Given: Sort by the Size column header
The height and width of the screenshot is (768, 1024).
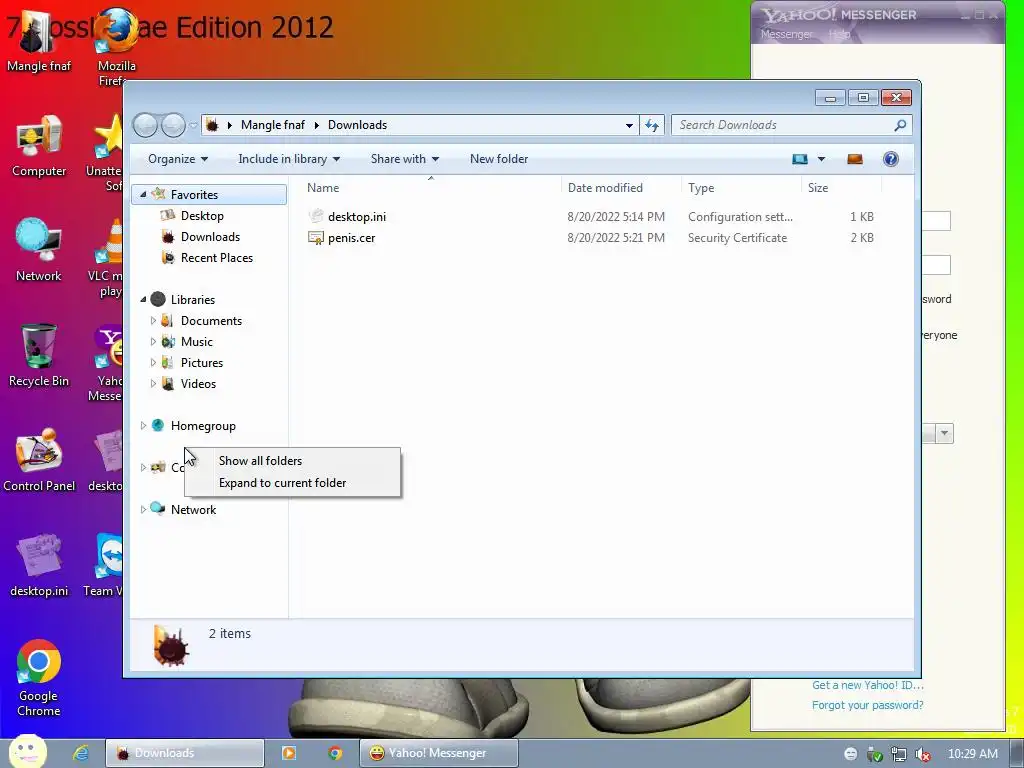Looking at the screenshot, I should [x=841, y=187].
